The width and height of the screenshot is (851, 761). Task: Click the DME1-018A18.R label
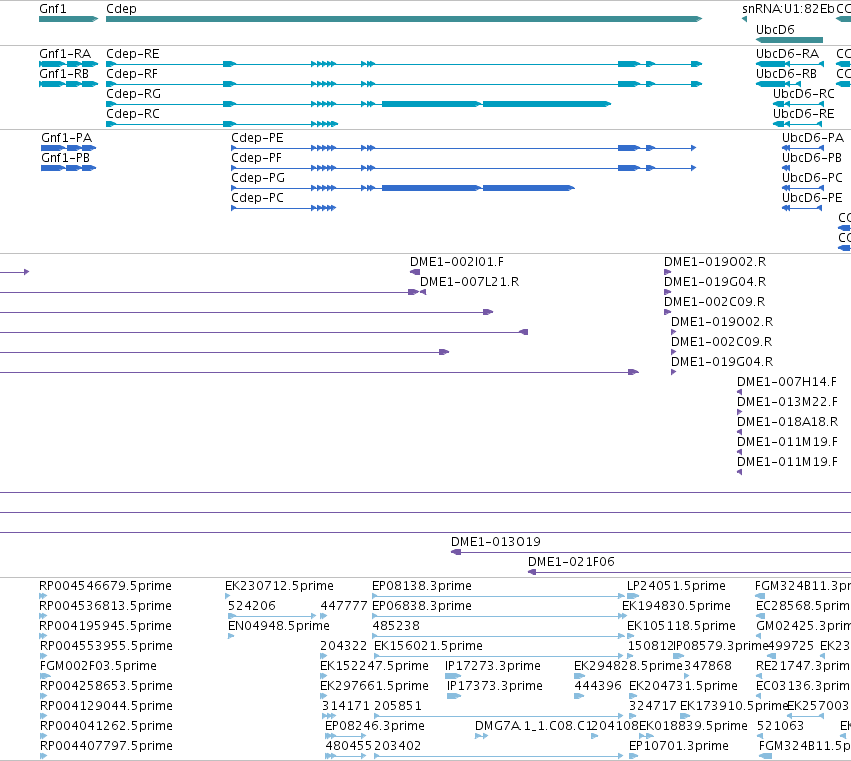pos(788,421)
